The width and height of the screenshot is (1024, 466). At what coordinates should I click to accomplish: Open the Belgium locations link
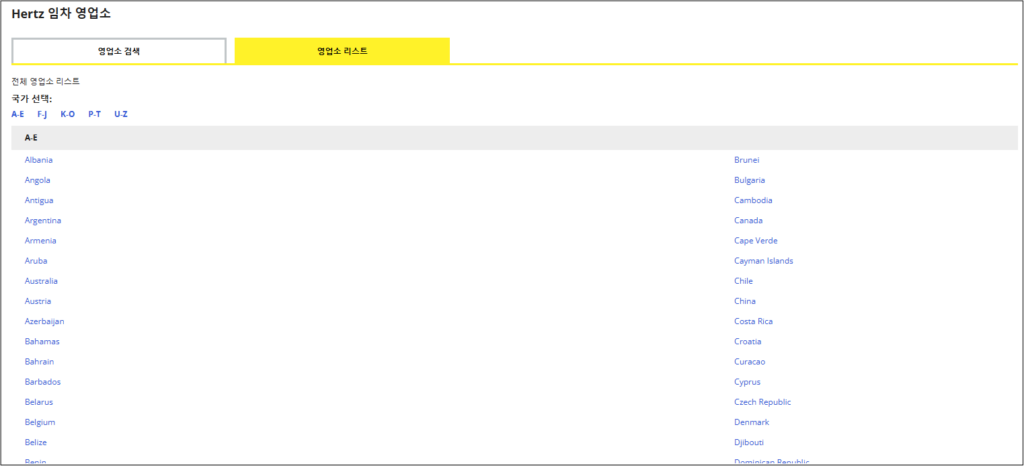point(40,422)
